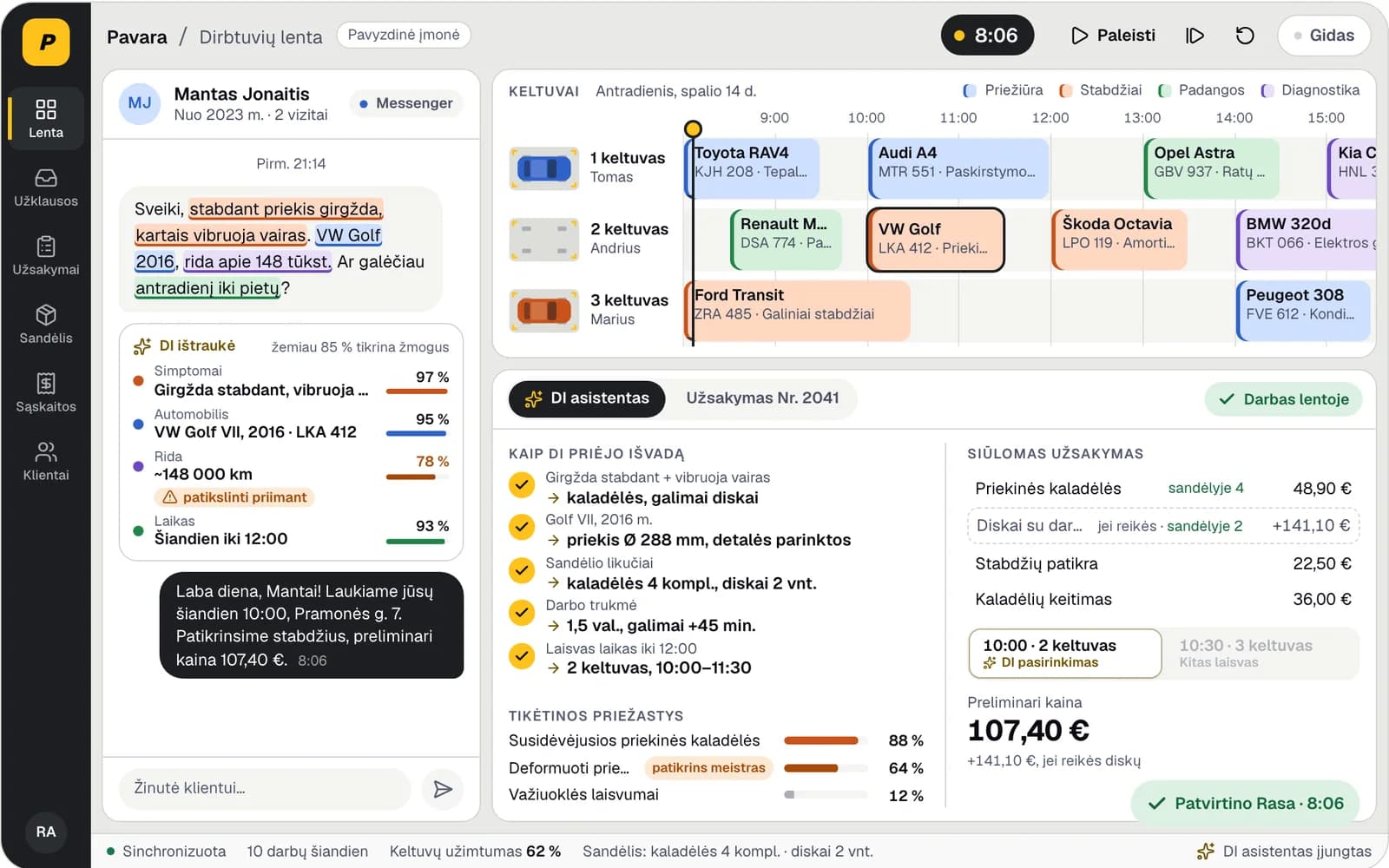Click the restart loop icon
1389x868 pixels.
click(x=1245, y=36)
